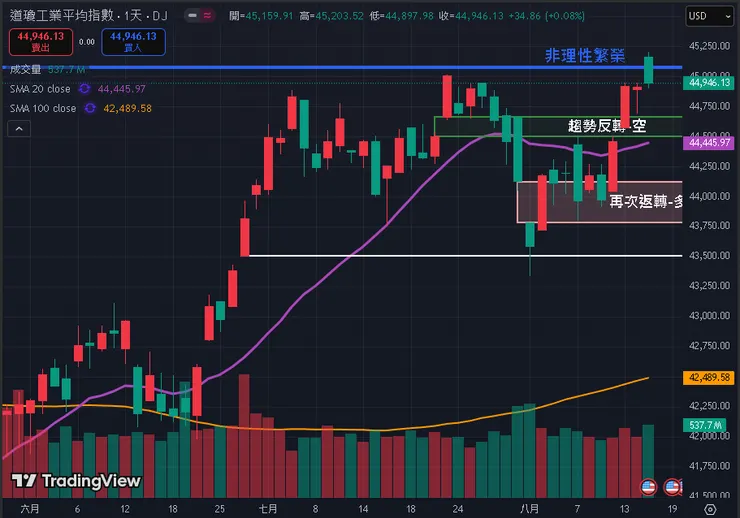Click the 42,000.00 price axis label
The image size is (740, 518).
click(x=709, y=436)
